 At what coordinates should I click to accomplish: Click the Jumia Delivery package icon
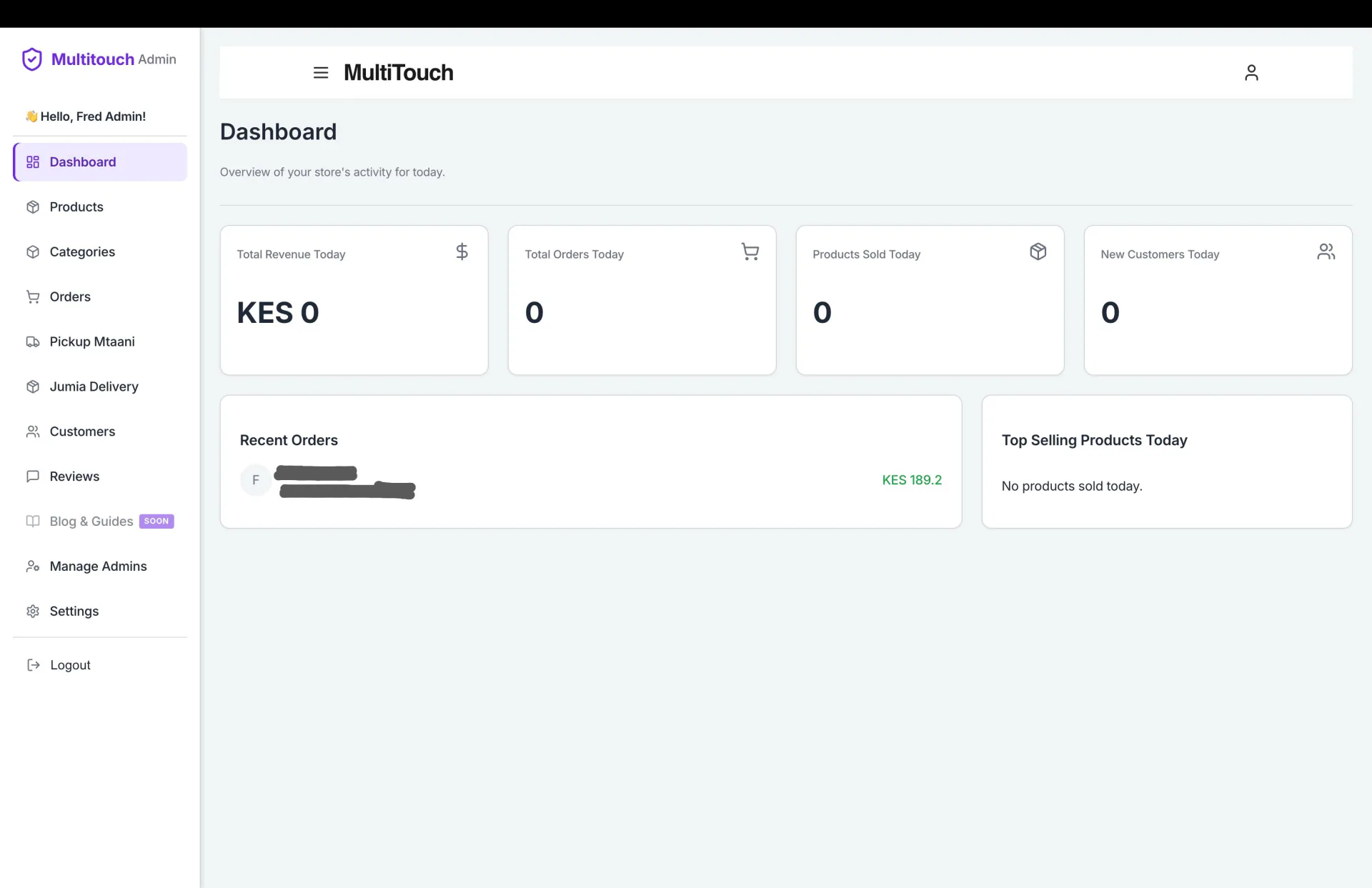coord(33,386)
